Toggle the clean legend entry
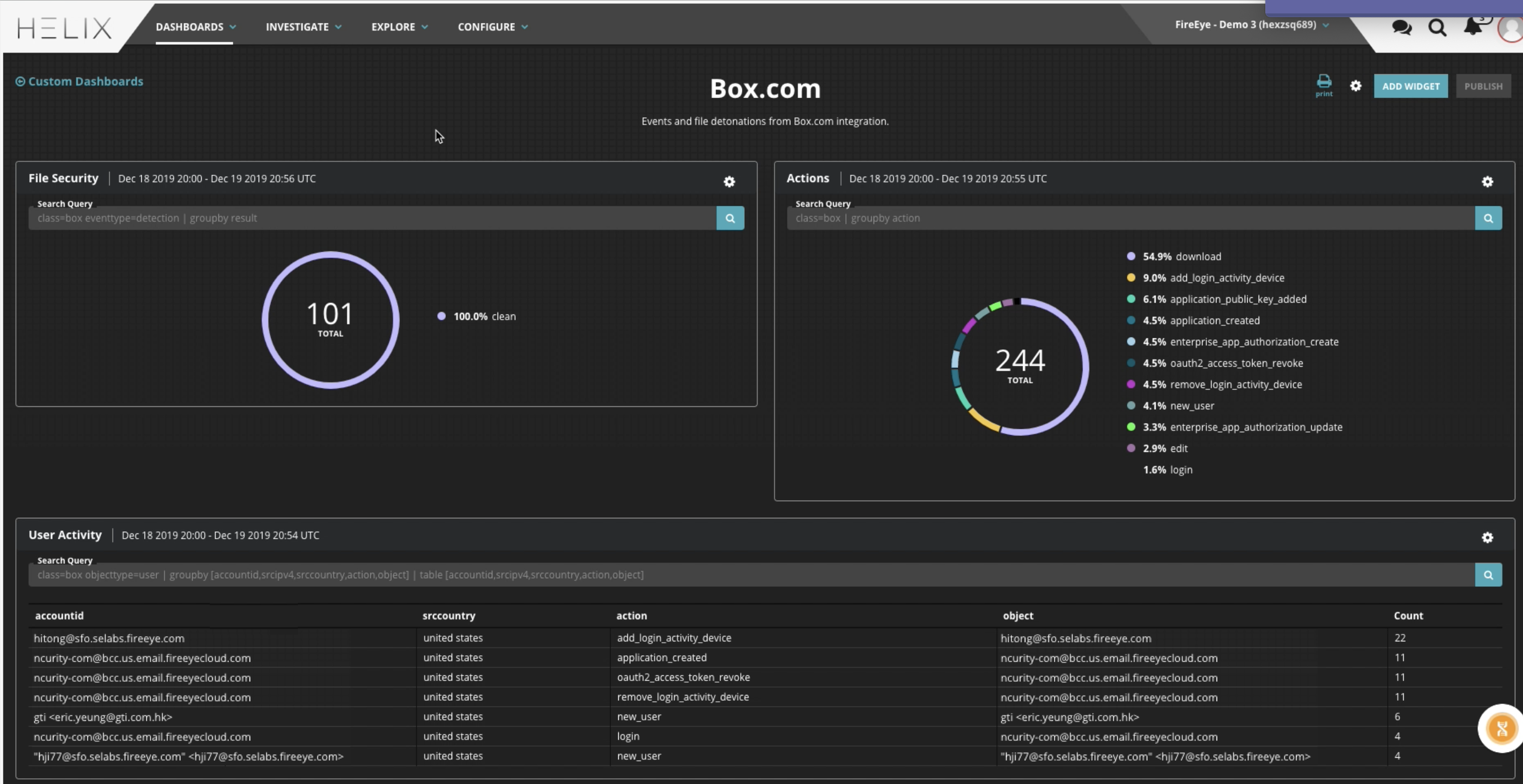This screenshot has height=784, width=1523. pyautogui.click(x=477, y=317)
